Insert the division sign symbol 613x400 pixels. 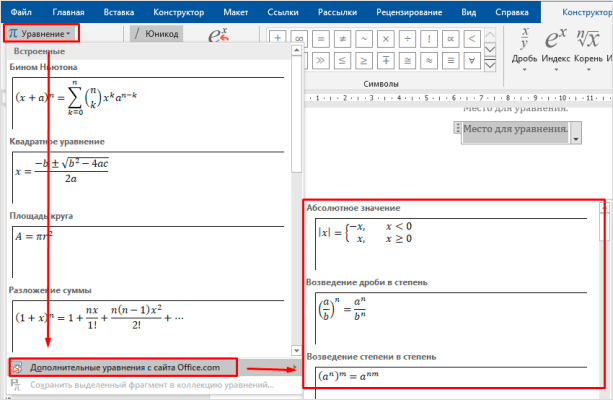click(x=407, y=39)
